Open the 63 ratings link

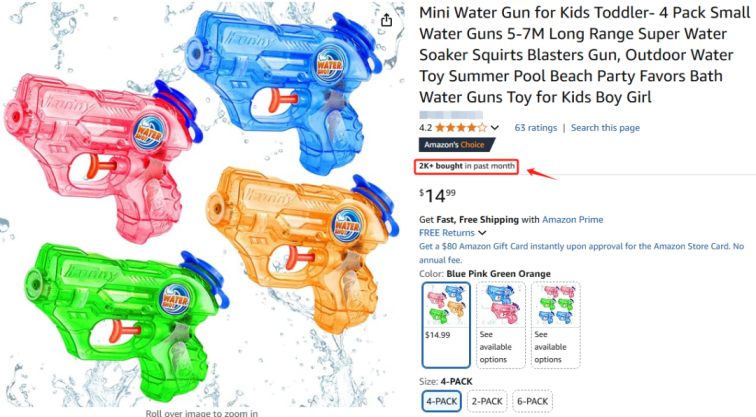click(x=536, y=128)
